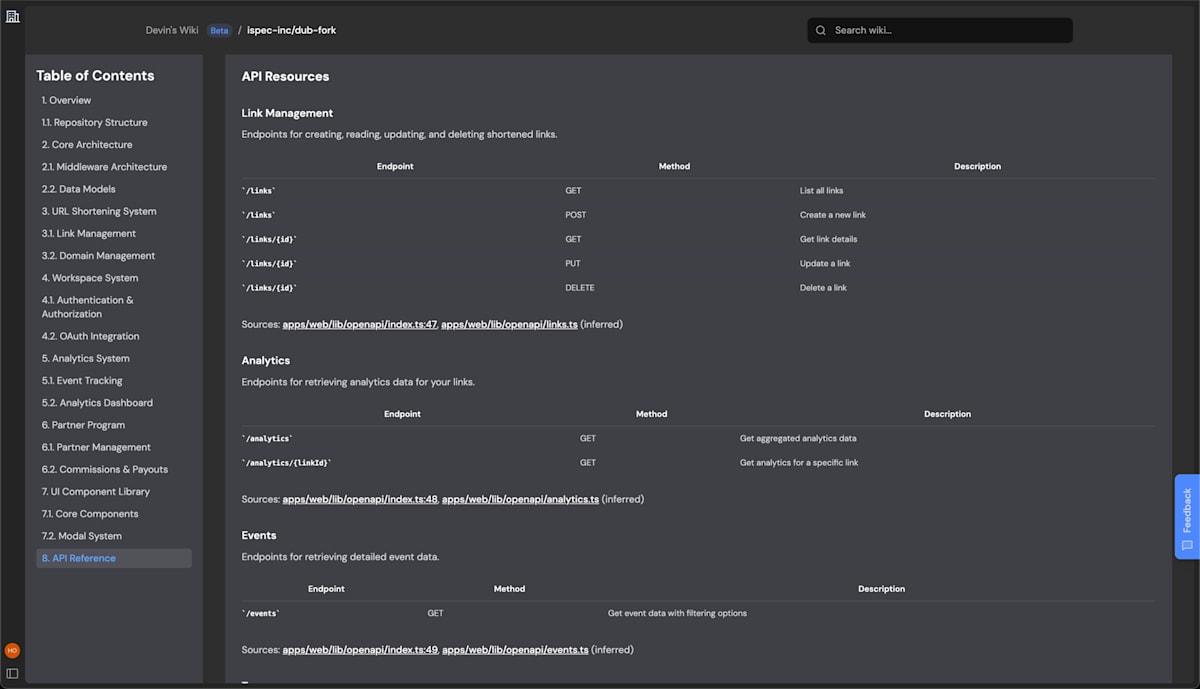Select 6.2. Commissions & Payouts
The width and height of the screenshot is (1200, 689).
[105, 469]
